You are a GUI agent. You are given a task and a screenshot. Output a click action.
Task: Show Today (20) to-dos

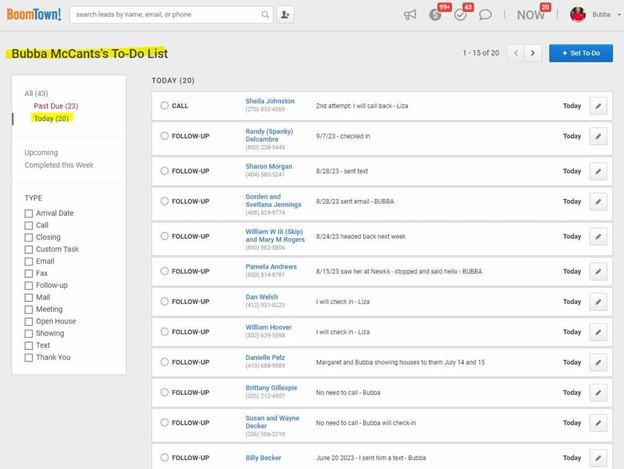coord(51,119)
